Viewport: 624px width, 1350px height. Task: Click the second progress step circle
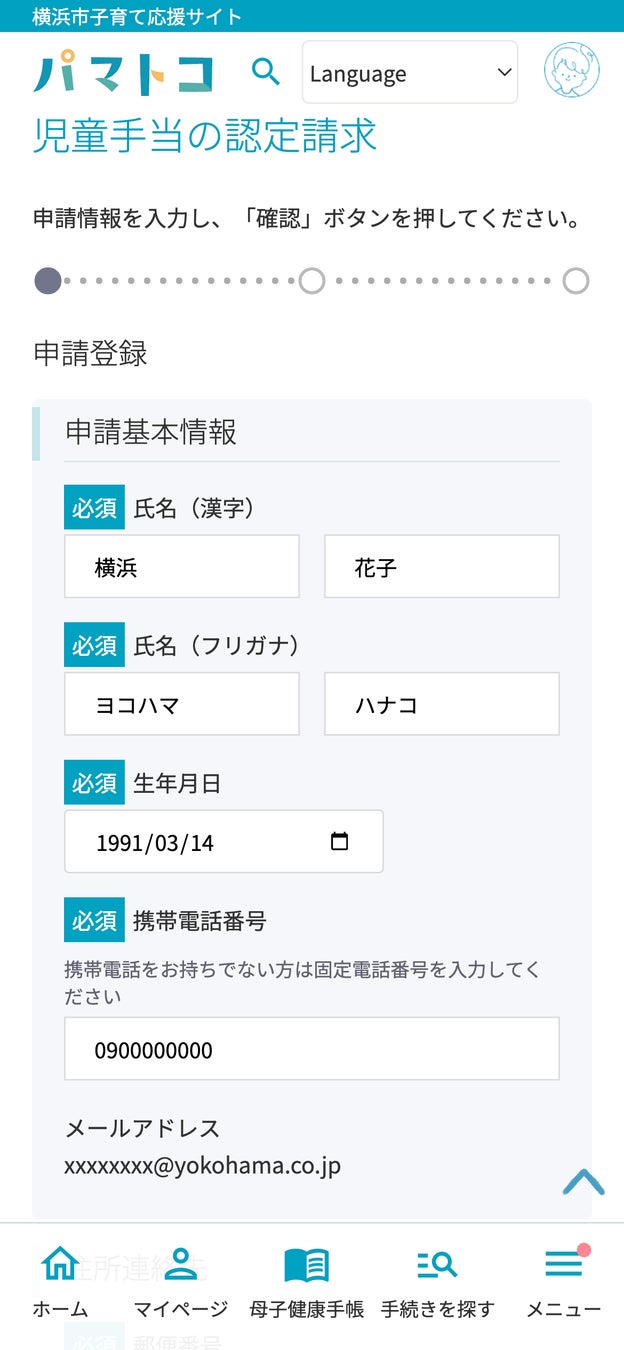[x=312, y=281]
